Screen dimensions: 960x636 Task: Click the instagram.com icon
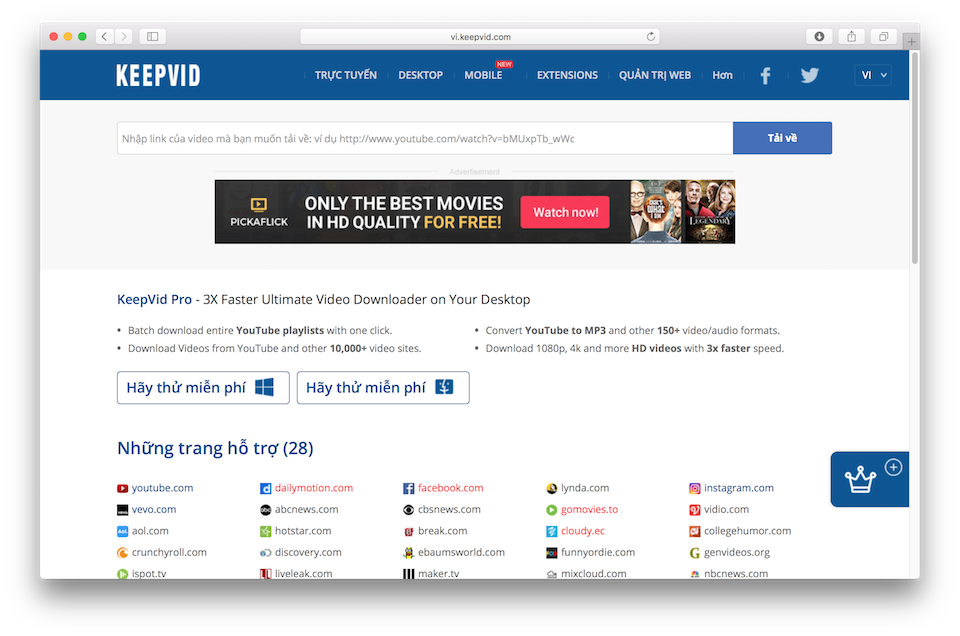pyautogui.click(x=694, y=488)
